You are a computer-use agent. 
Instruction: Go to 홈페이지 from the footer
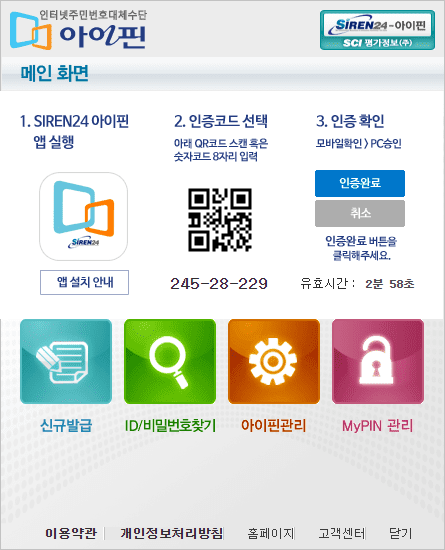[x=271, y=534]
